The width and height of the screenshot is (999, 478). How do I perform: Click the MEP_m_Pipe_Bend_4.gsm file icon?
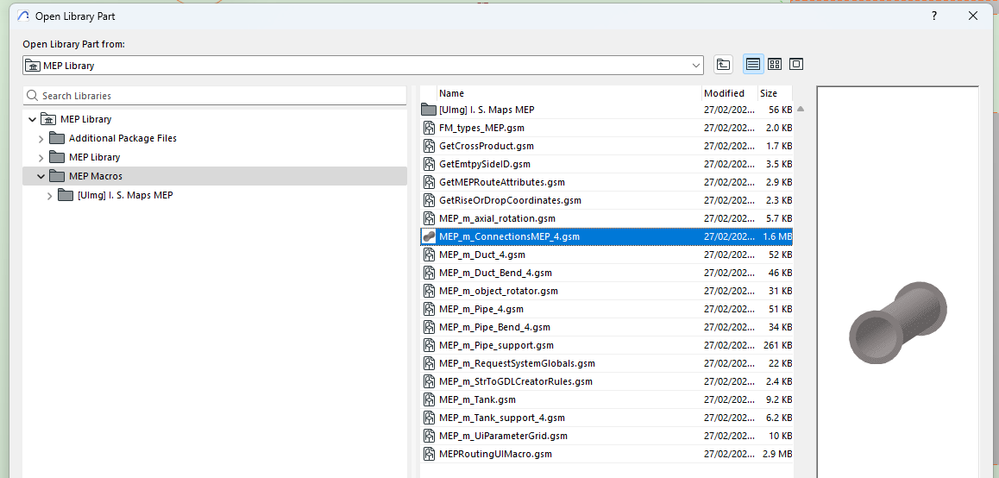[429, 327]
